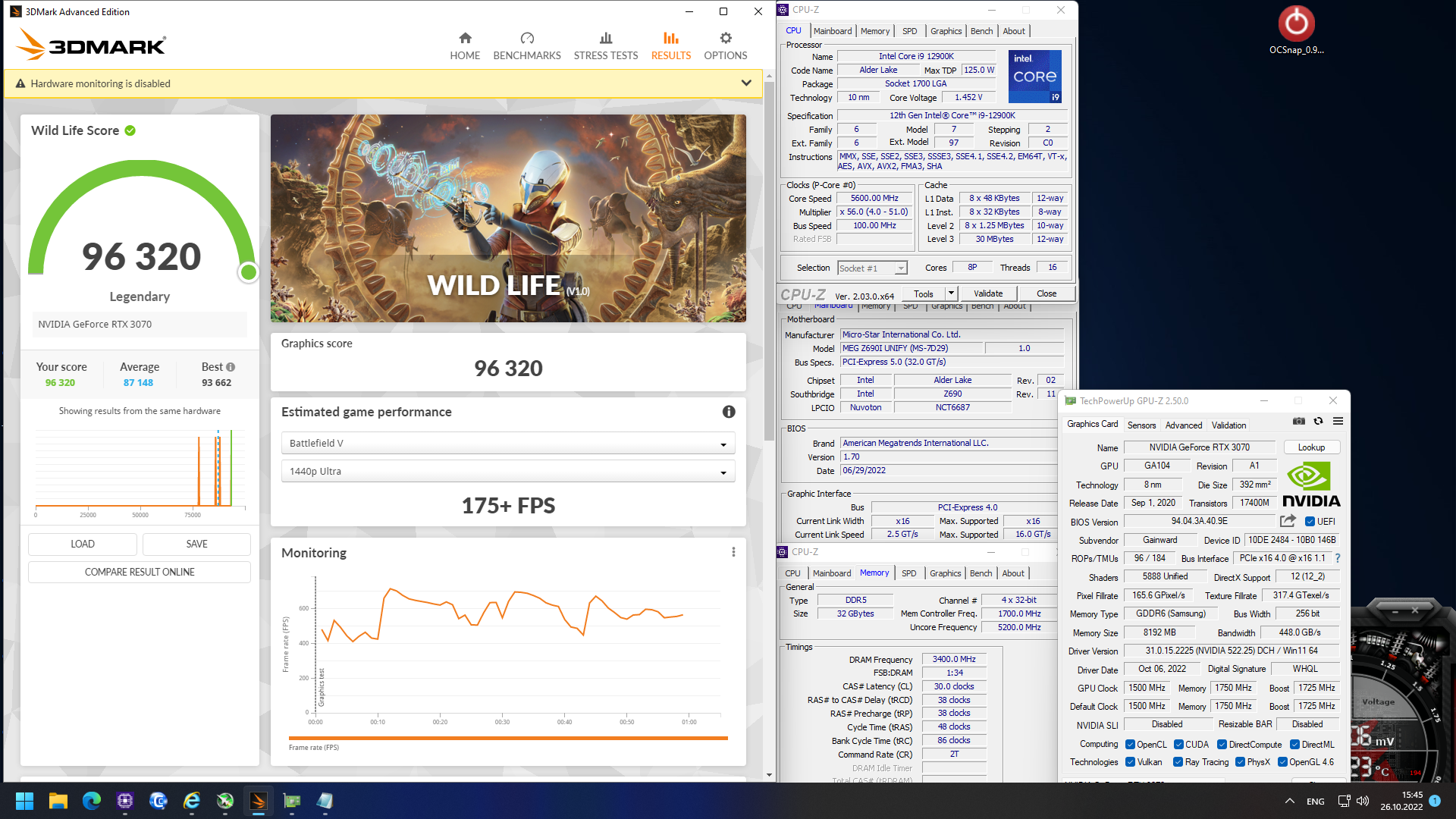The height and width of the screenshot is (819, 1456).
Task: Open the CPU-Z Socket #1 selection dropdown
Action: 872,268
